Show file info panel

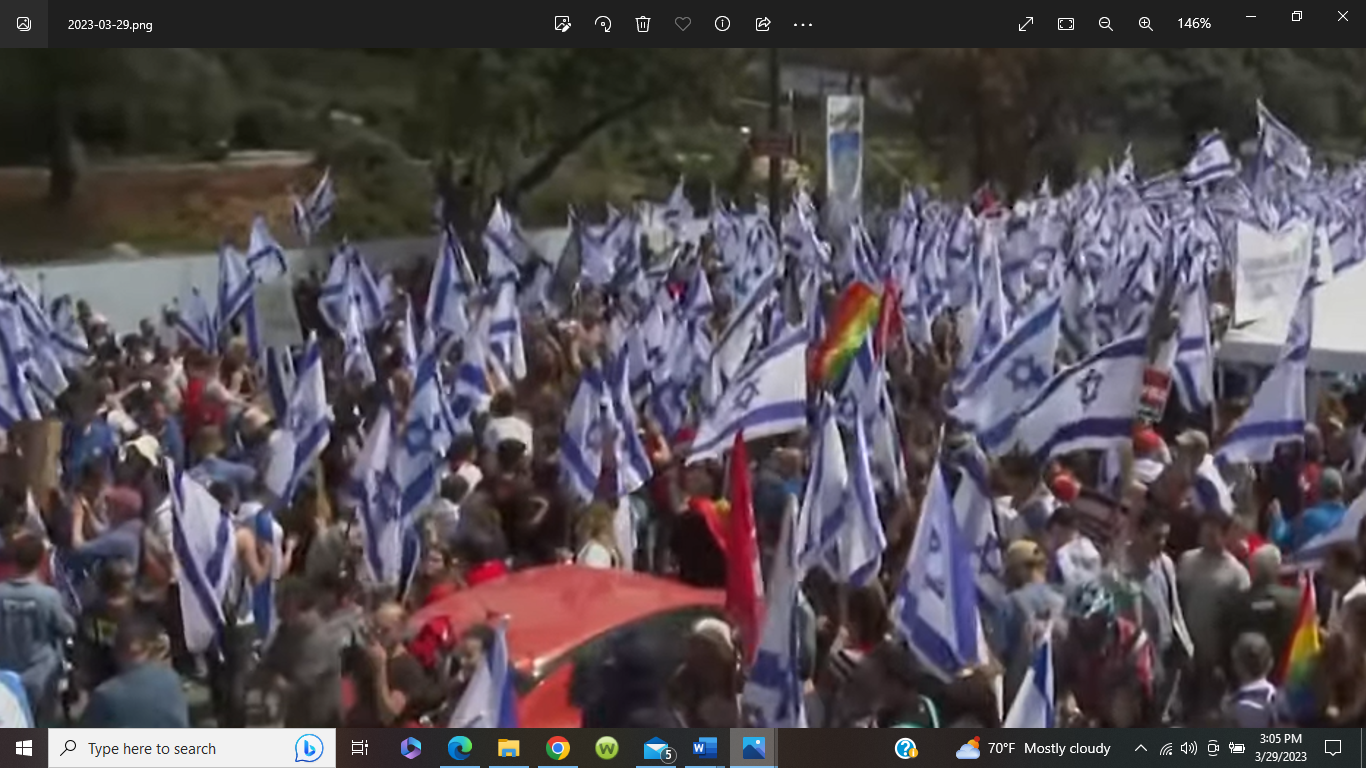pyautogui.click(x=723, y=24)
